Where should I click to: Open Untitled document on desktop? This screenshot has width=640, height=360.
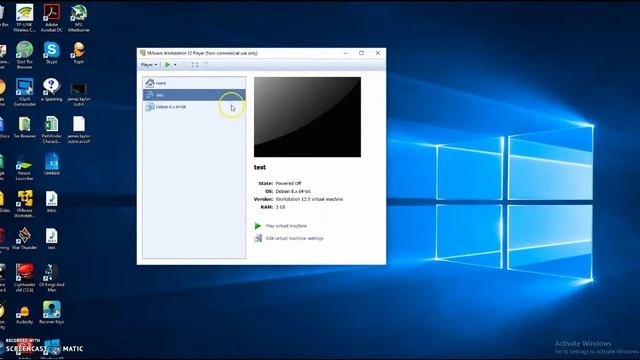click(51, 164)
